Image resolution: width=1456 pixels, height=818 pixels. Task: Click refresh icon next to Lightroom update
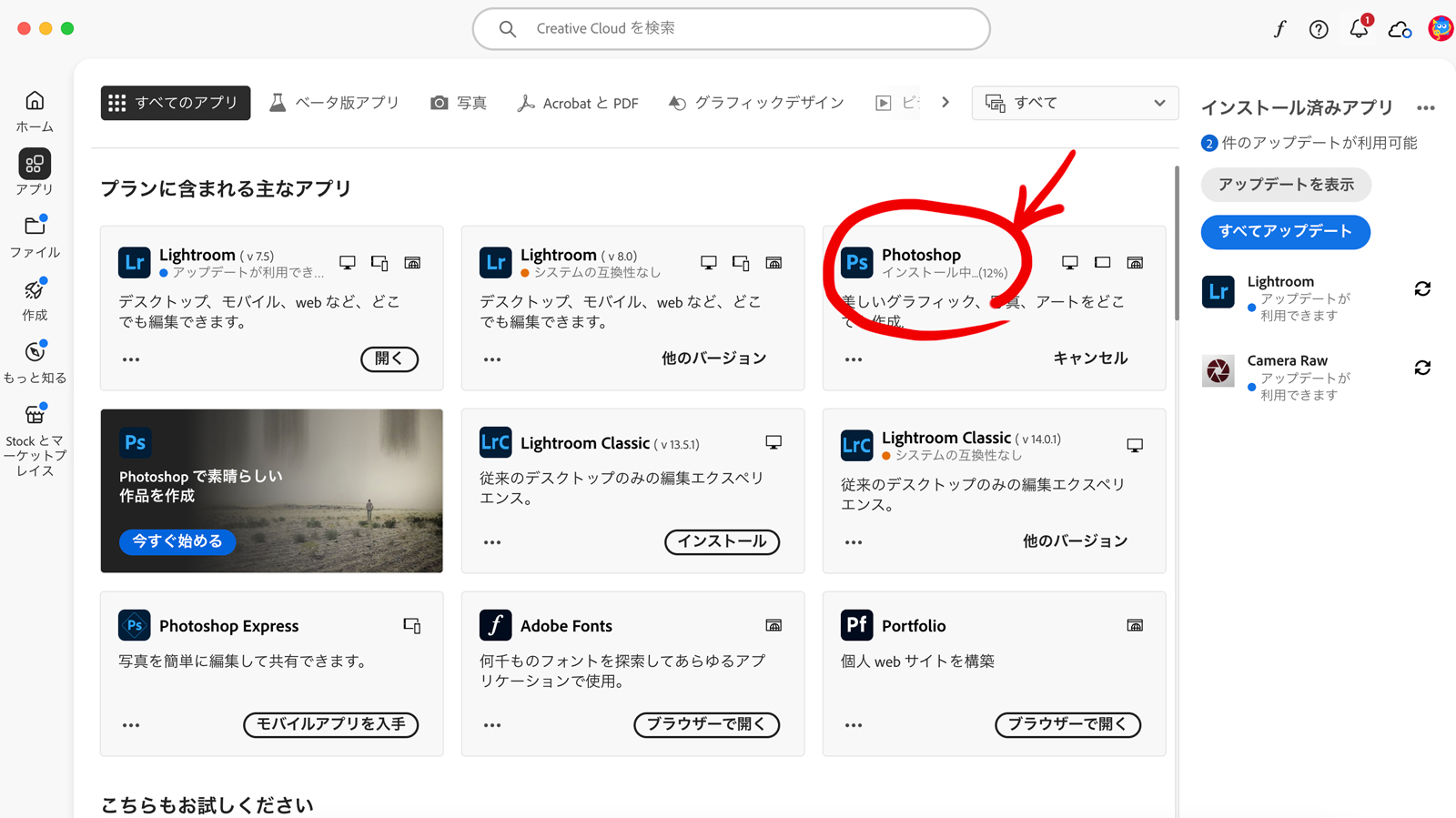coord(1422,289)
